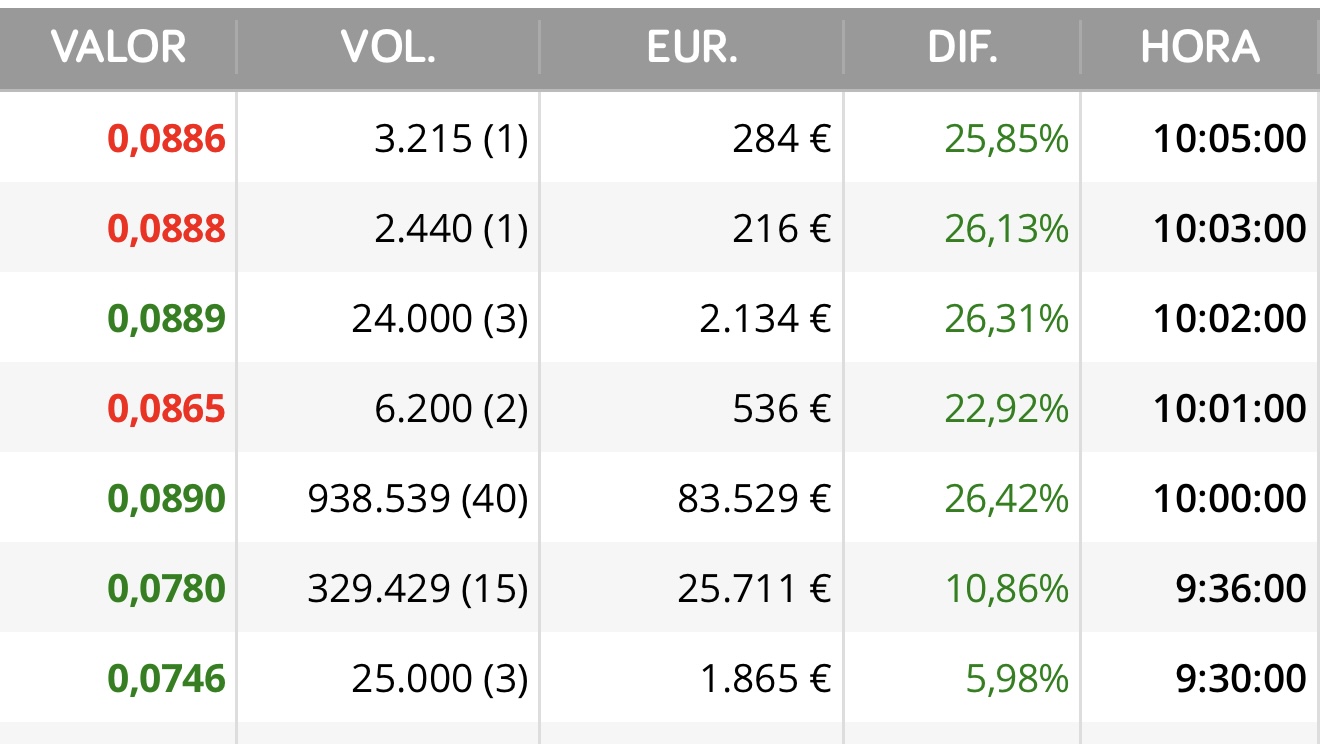The height and width of the screenshot is (744, 1320).
Task: Select the 5,98% difference cell
Action: click(x=1017, y=679)
